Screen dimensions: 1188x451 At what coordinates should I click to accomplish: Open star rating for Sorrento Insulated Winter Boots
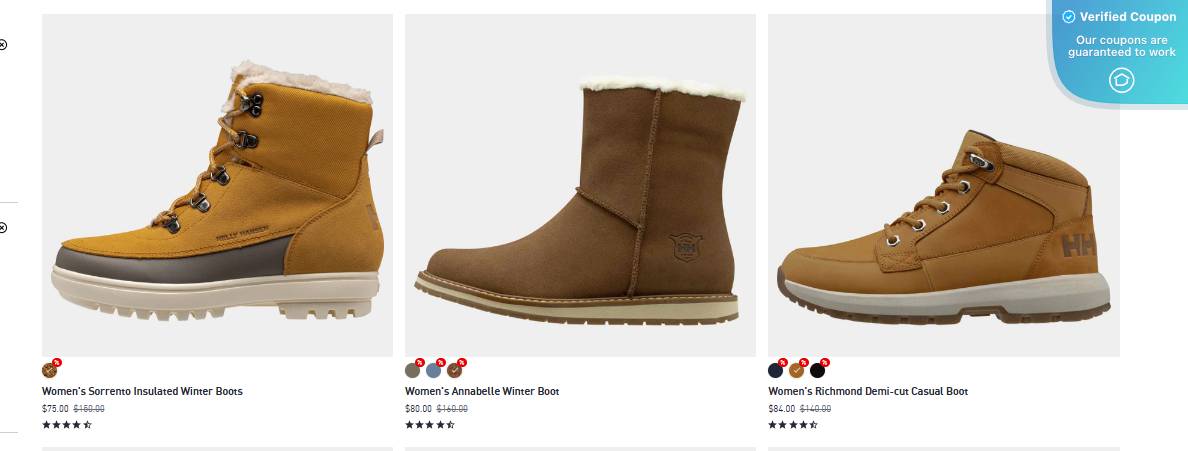67,425
